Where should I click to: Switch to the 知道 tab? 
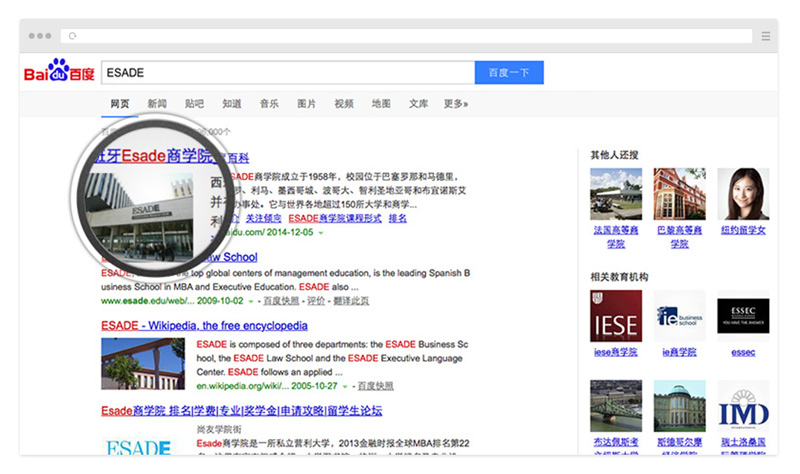(x=232, y=104)
